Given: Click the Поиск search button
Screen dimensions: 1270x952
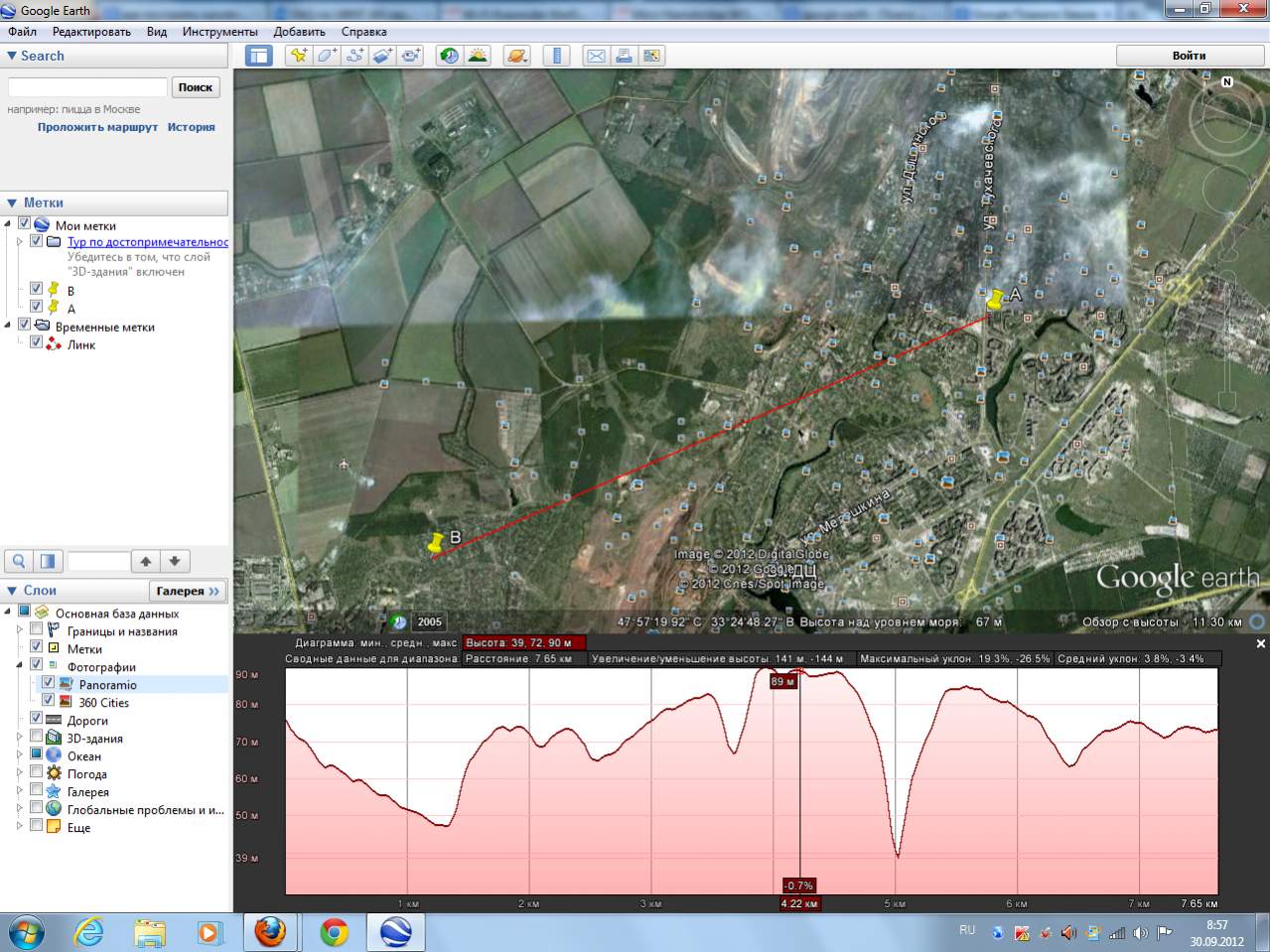Looking at the screenshot, I should click(196, 87).
